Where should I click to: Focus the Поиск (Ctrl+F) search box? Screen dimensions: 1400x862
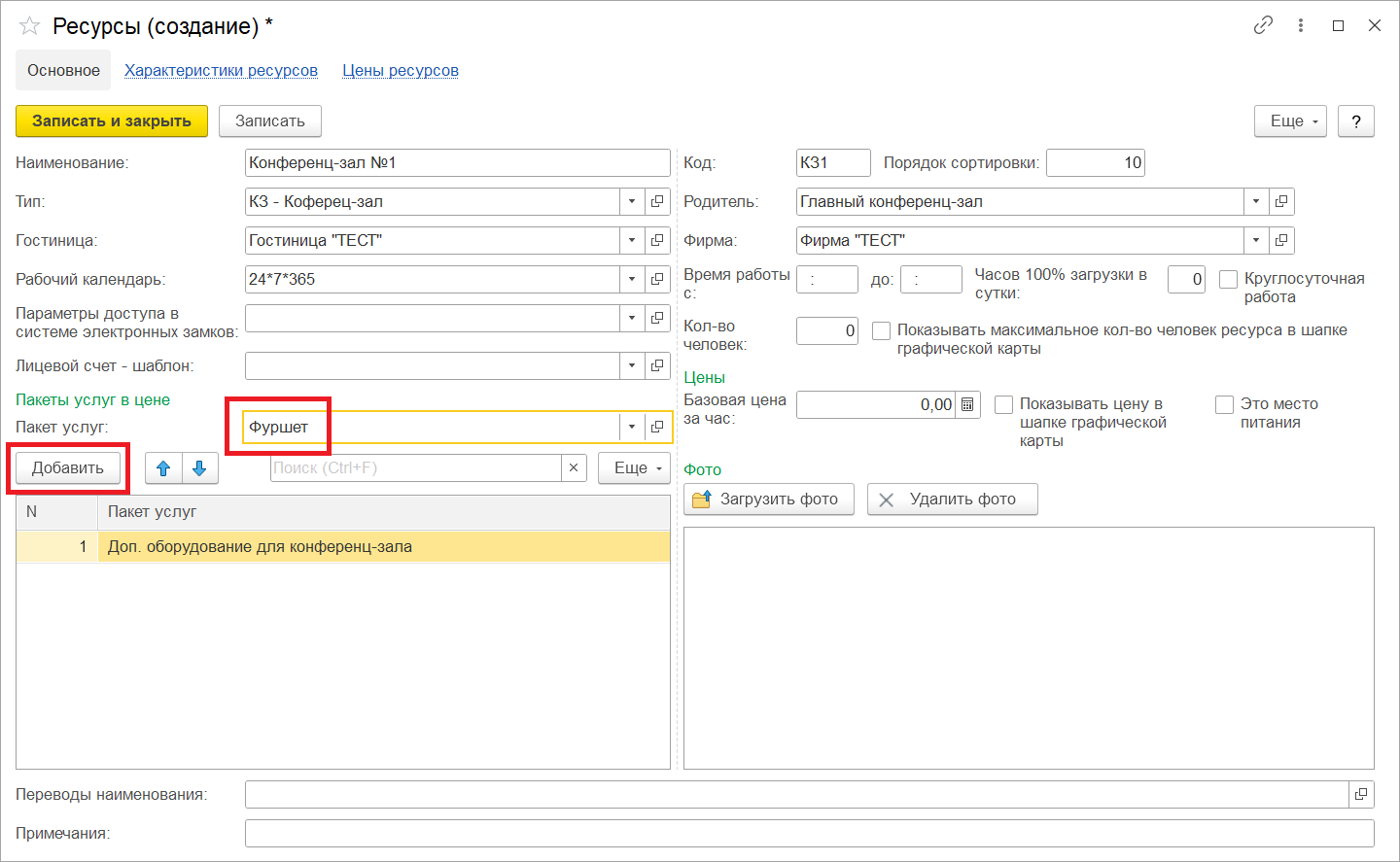pyautogui.click(x=416, y=467)
